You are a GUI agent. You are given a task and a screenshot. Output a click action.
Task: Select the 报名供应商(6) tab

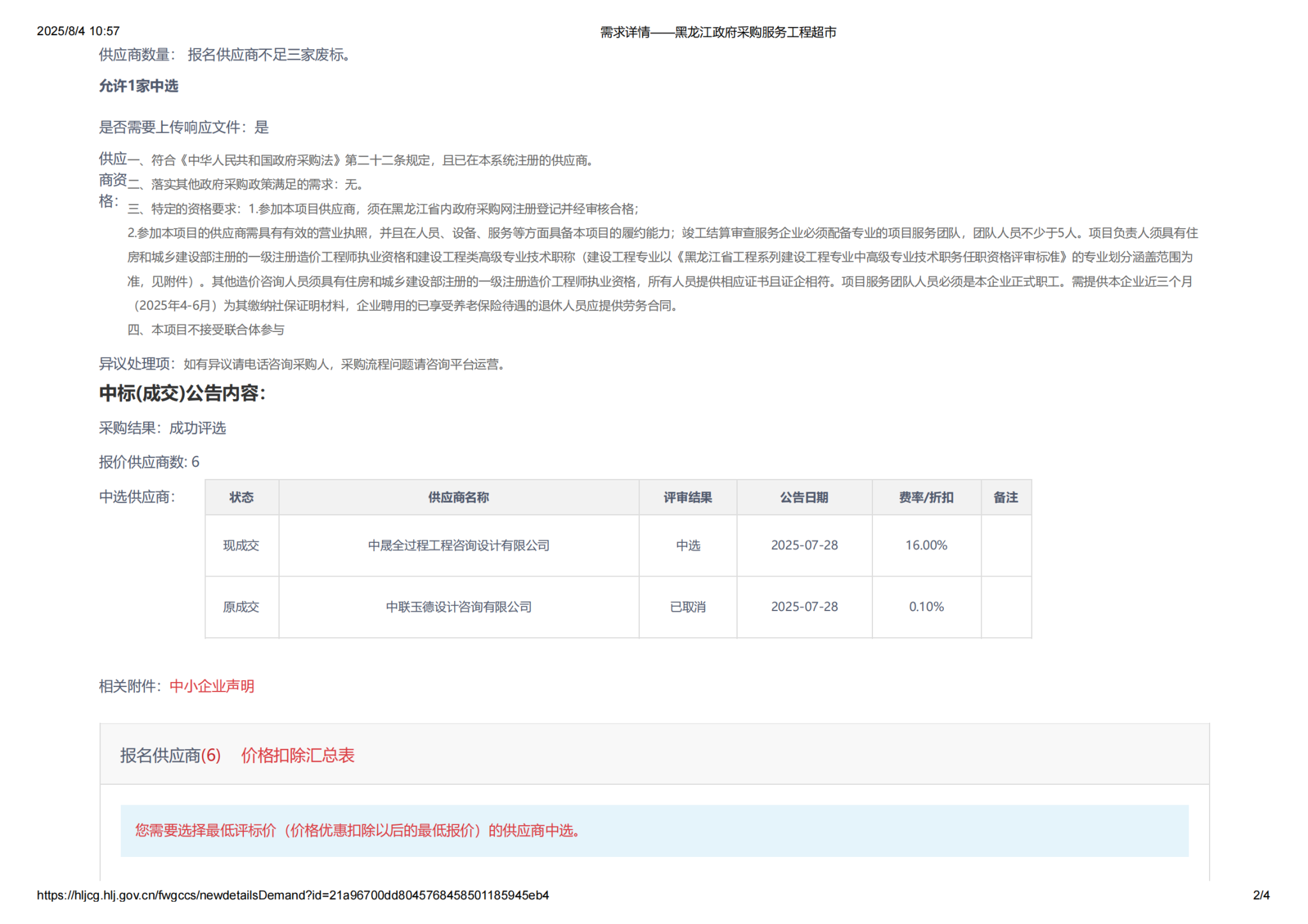point(170,755)
